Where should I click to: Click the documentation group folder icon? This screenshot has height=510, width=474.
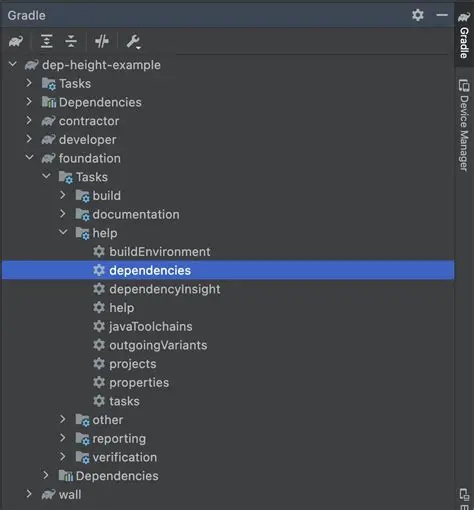click(x=82, y=215)
